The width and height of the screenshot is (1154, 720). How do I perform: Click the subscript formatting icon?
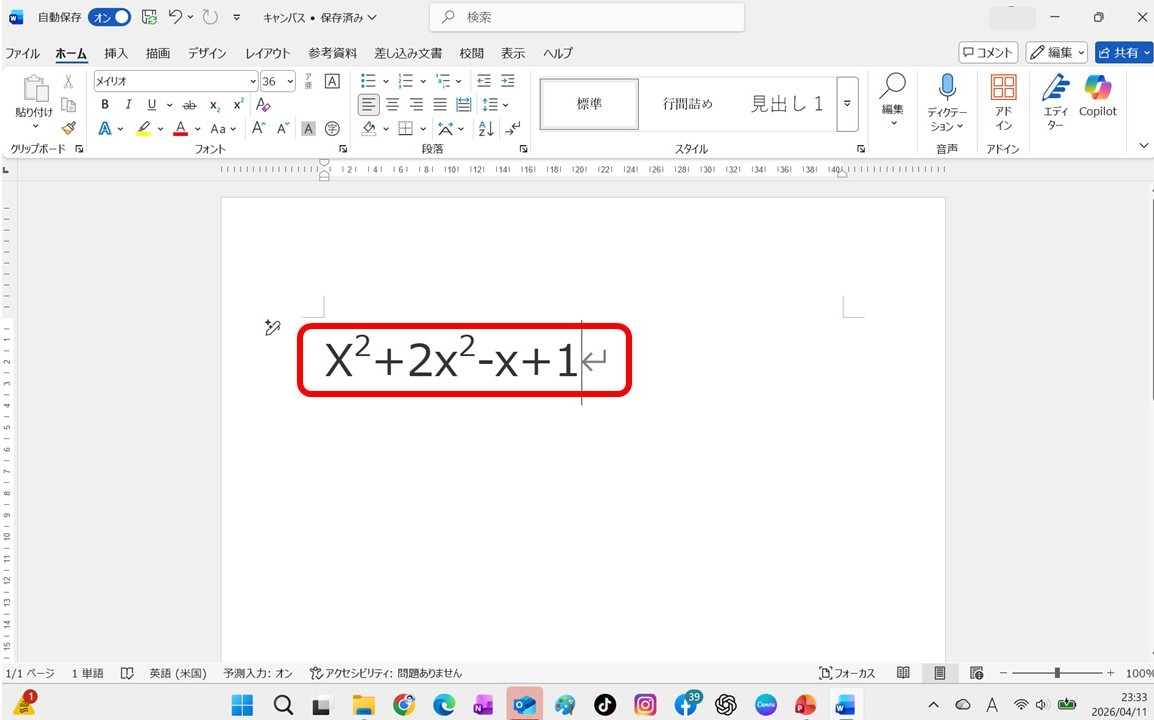pos(215,105)
